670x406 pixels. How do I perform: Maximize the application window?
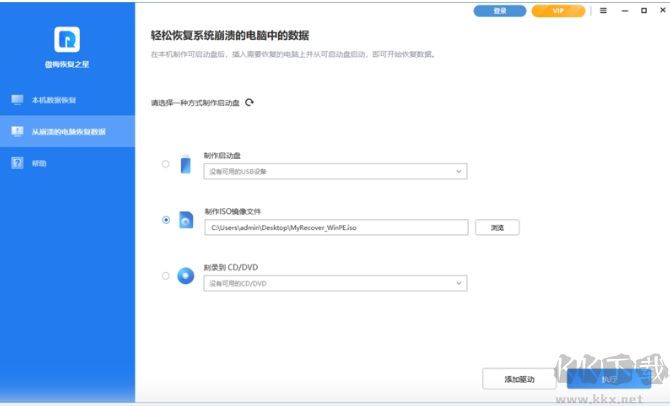(x=644, y=11)
